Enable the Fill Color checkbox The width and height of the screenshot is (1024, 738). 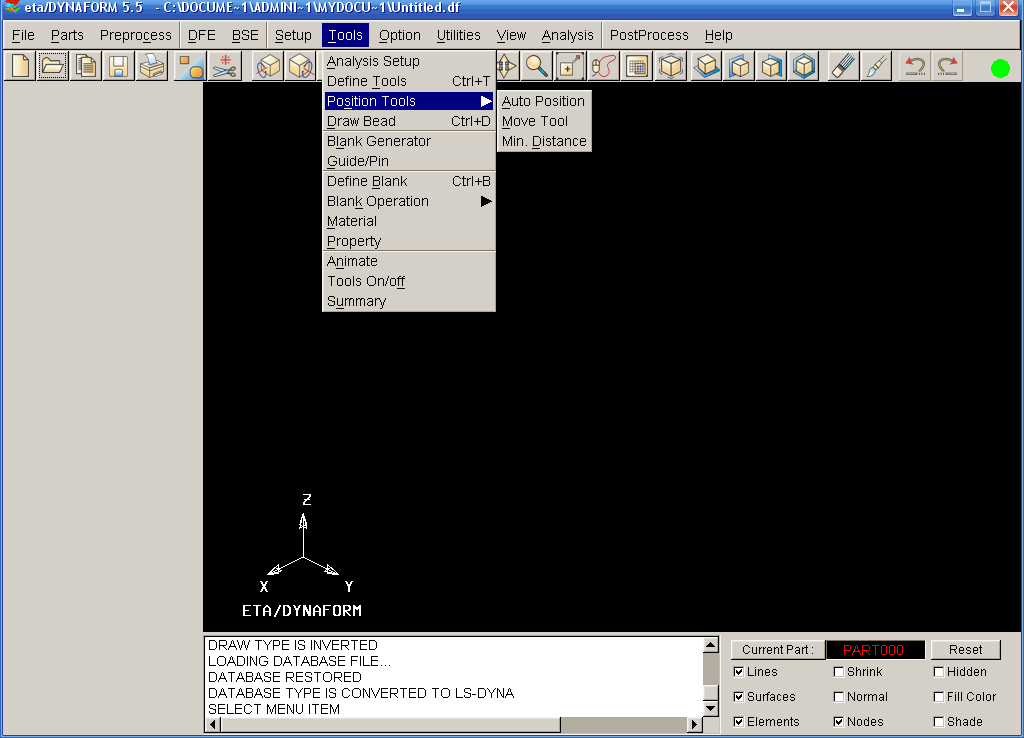pyautogui.click(x=938, y=697)
